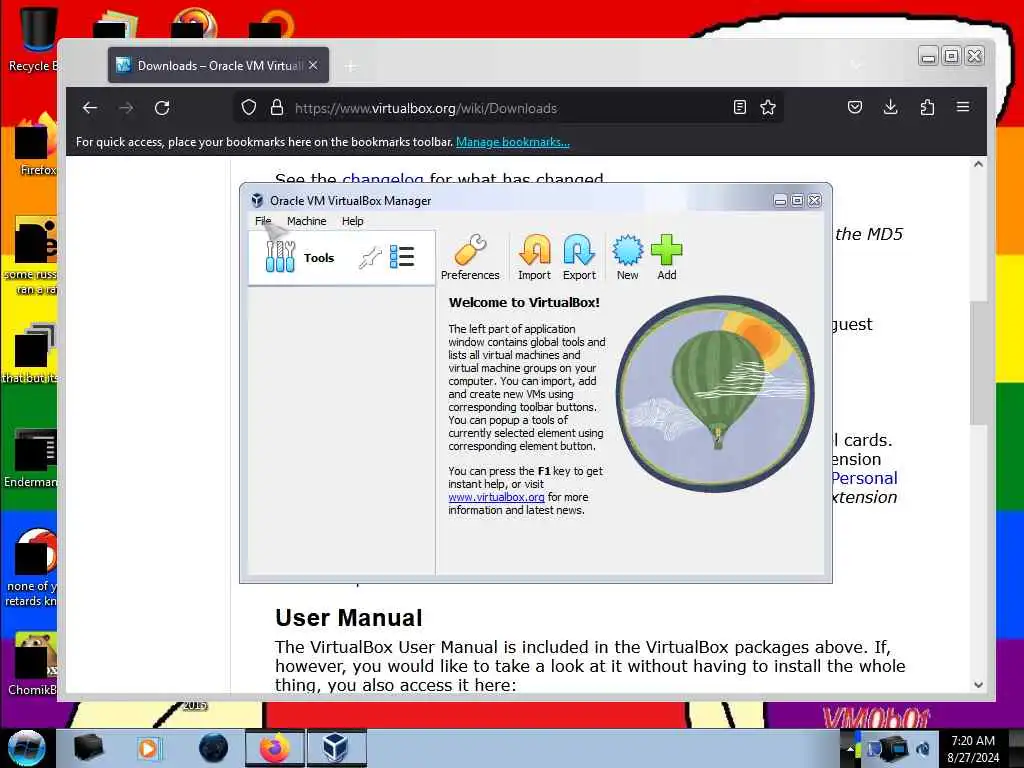
Task: Open the Windows Start menu
Action: (25, 748)
